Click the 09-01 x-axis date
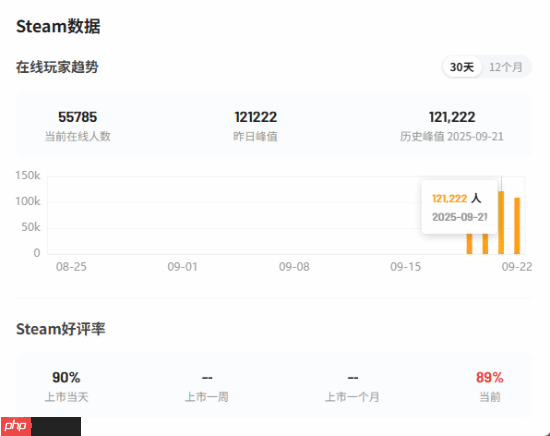The height and width of the screenshot is (436, 550). coord(182,267)
